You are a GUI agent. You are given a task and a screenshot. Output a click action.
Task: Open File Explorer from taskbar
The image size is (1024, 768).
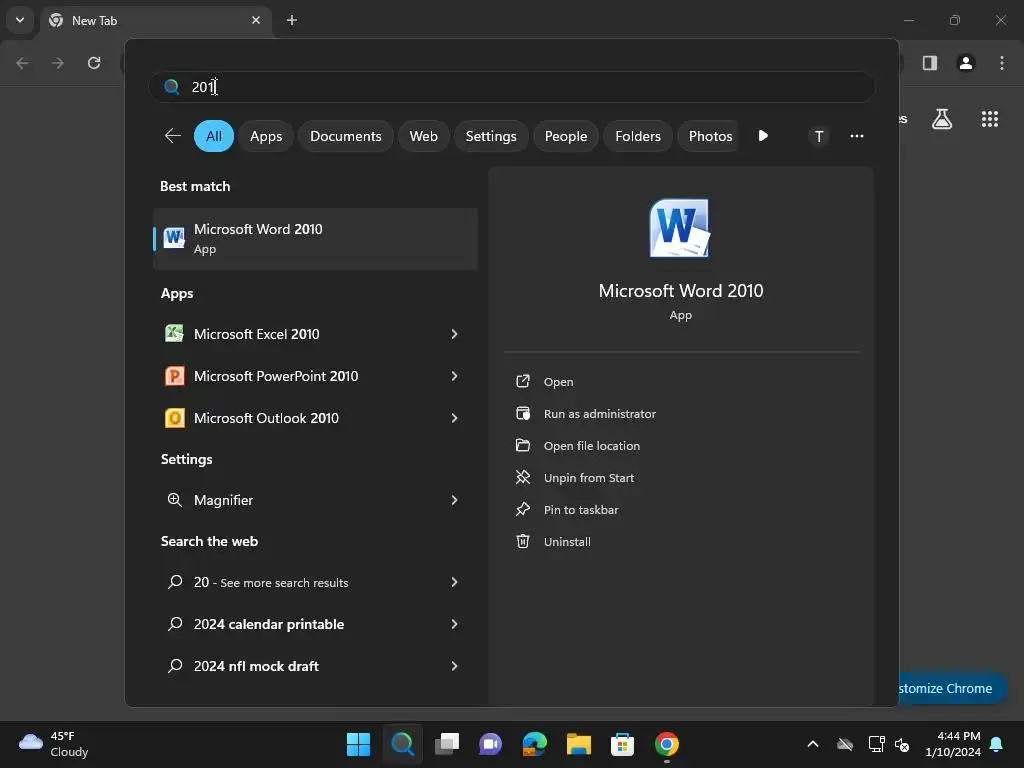click(579, 744)
